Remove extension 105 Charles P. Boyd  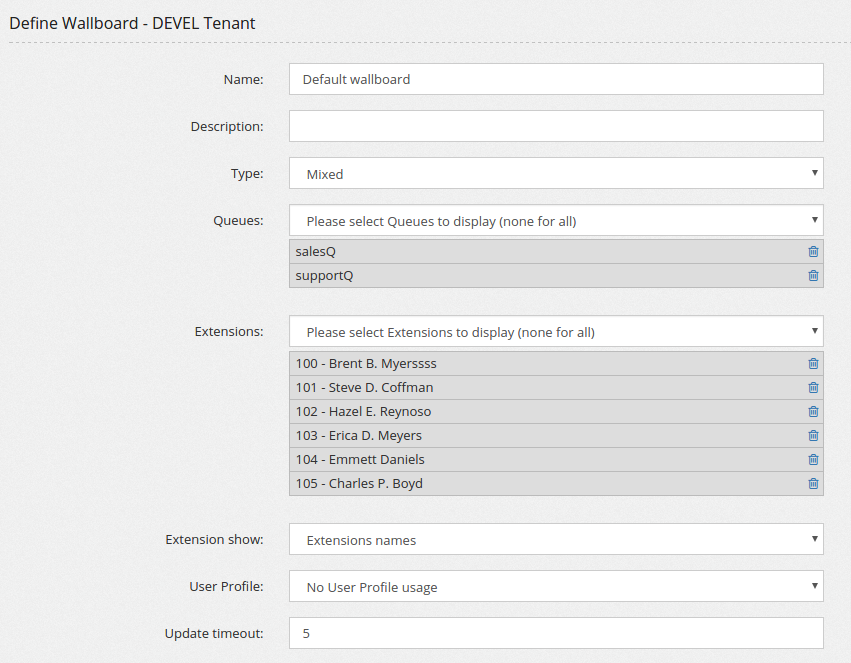point(813,484)
